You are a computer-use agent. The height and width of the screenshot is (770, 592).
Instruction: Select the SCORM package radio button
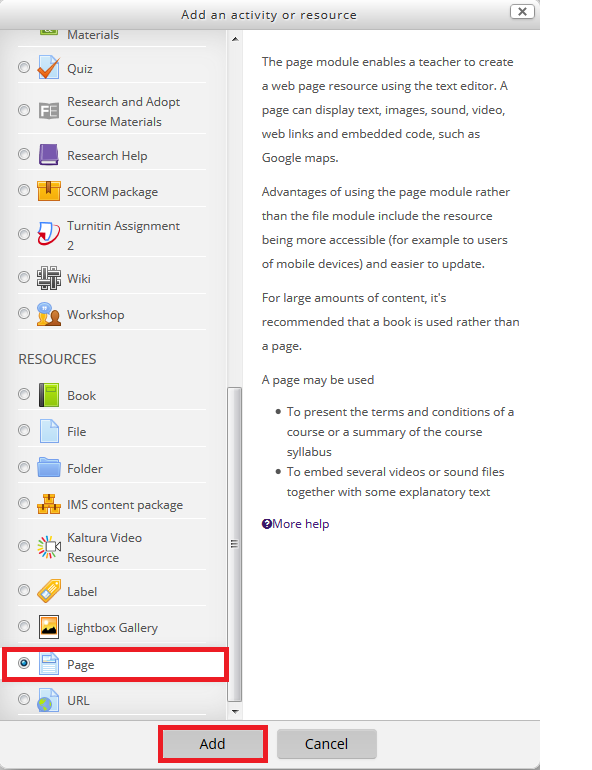[24, 190]
